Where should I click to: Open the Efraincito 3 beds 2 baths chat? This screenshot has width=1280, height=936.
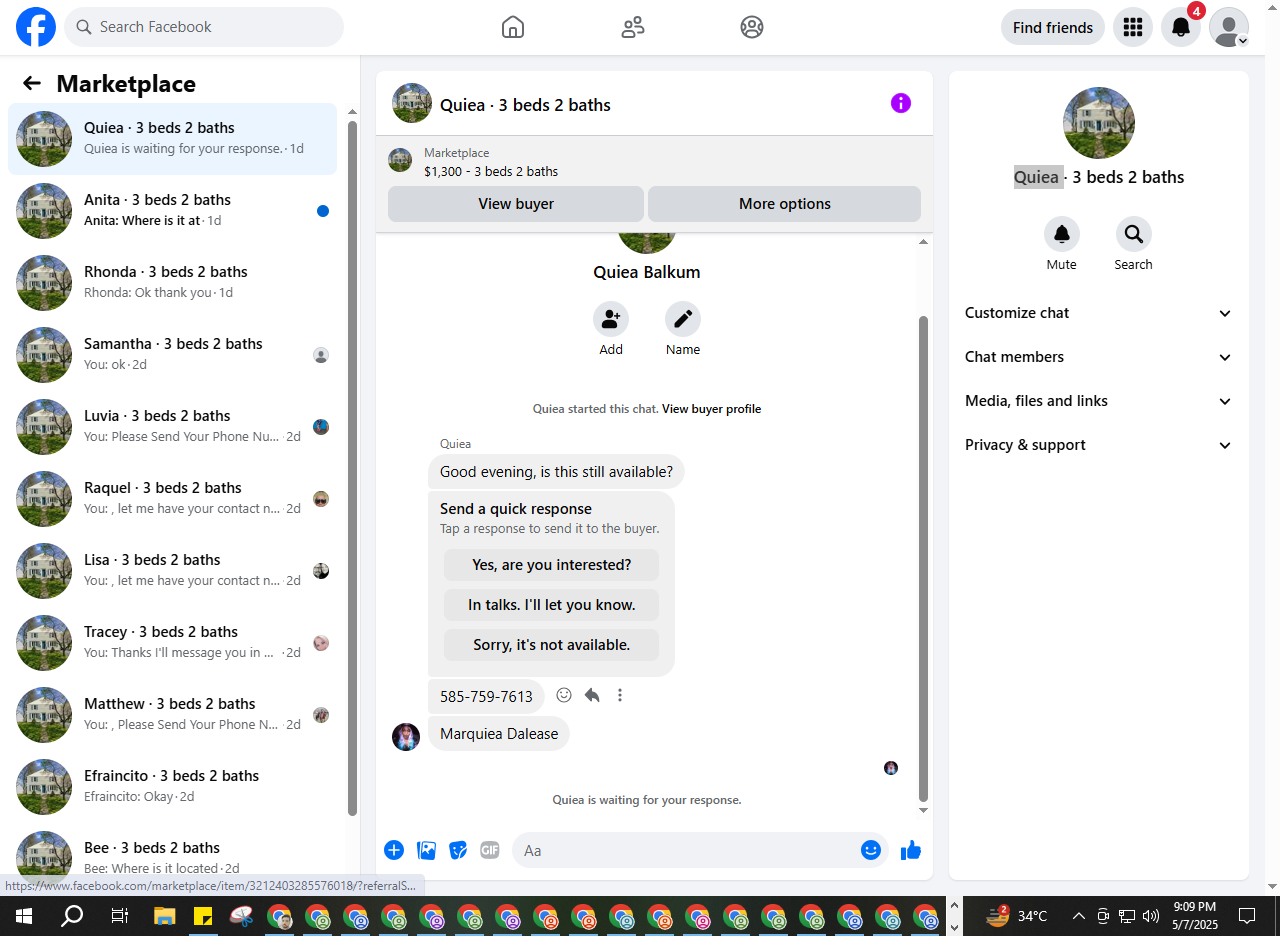pyautogui.click(x=173, y=787)
